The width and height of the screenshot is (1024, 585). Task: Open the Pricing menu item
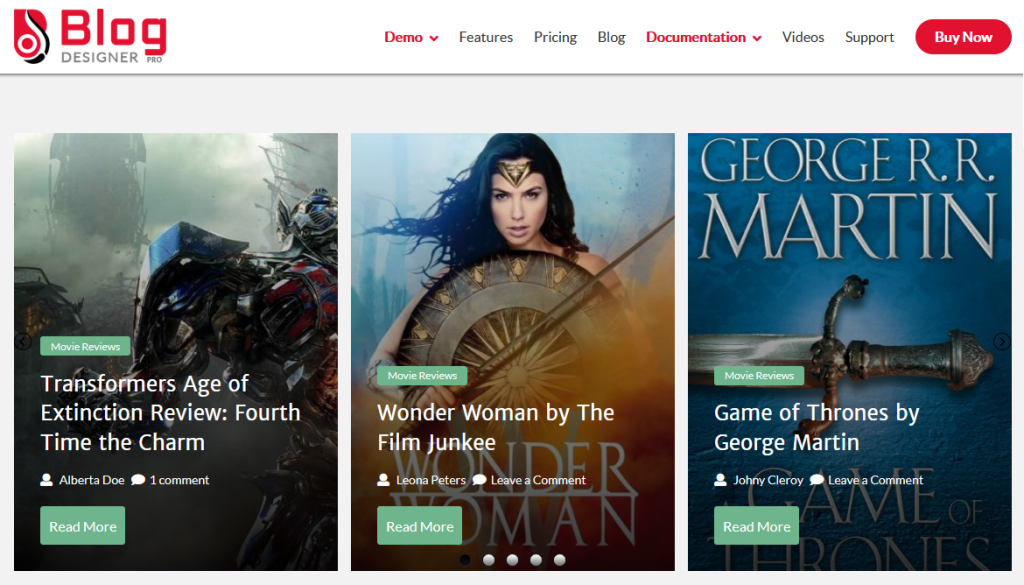tap(555, 37)
